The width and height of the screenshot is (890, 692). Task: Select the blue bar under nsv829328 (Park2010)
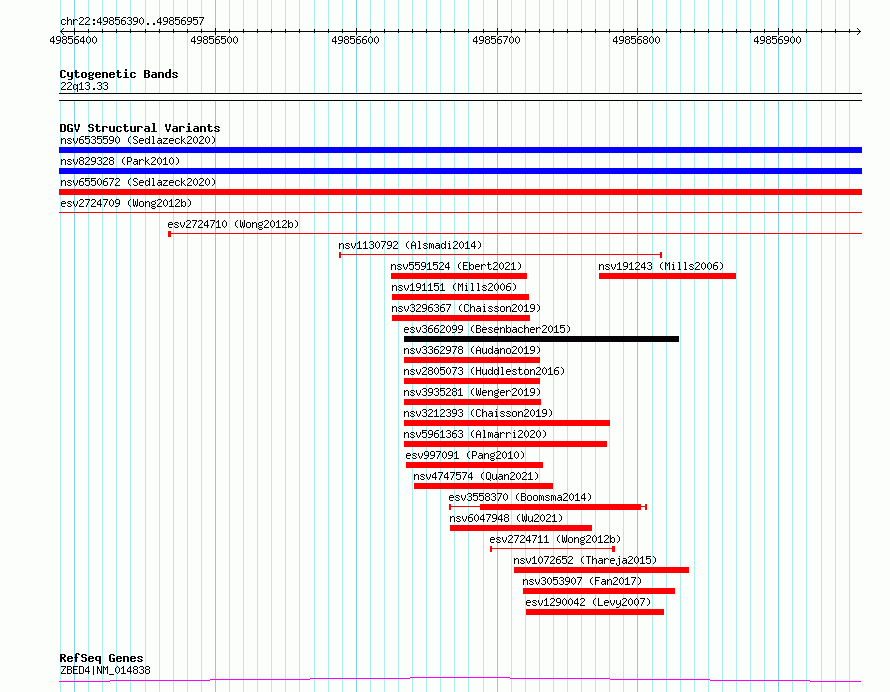click(460, 171)
